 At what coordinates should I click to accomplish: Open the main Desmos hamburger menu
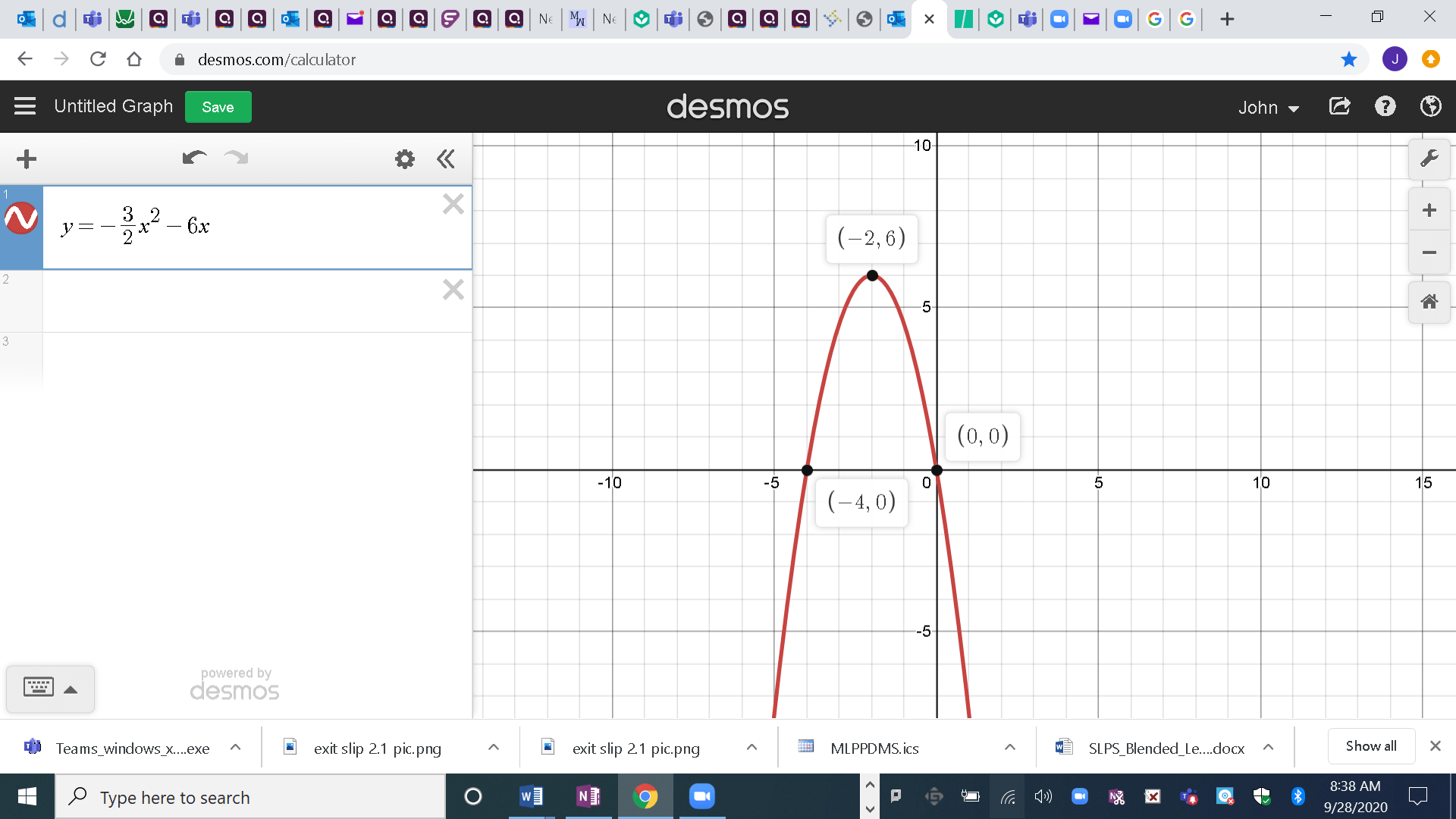coord(25,106)
